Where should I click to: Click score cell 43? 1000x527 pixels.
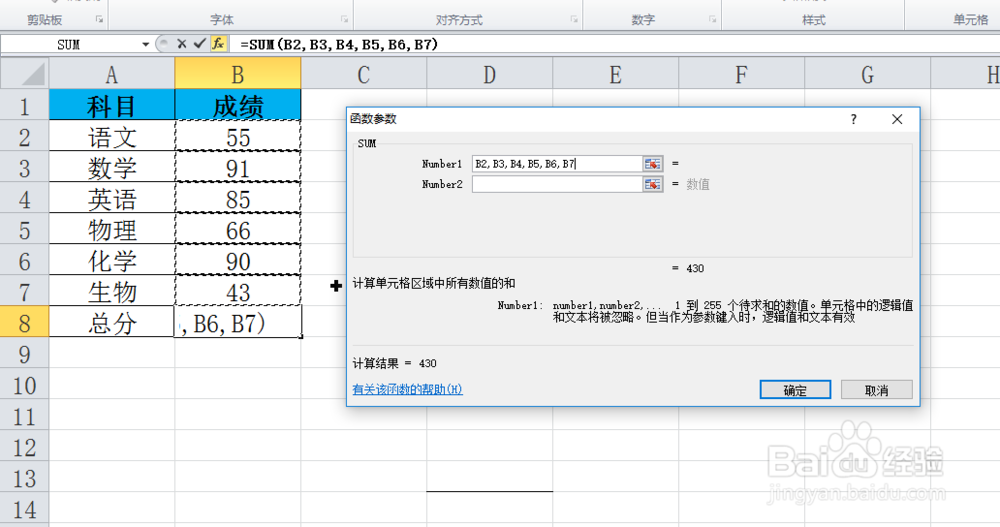[237, 292]
